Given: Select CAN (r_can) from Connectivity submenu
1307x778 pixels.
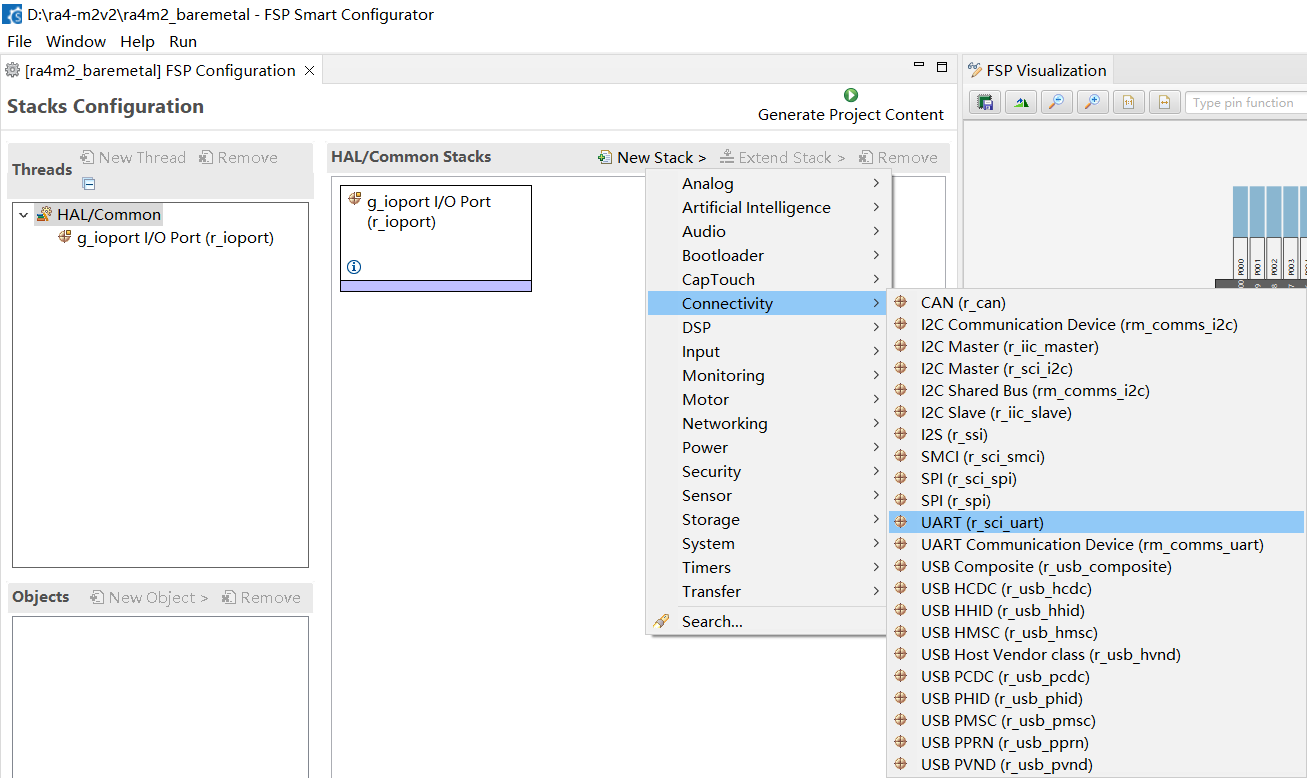Looking at the screenshot, I should (x=1096, y=302).
